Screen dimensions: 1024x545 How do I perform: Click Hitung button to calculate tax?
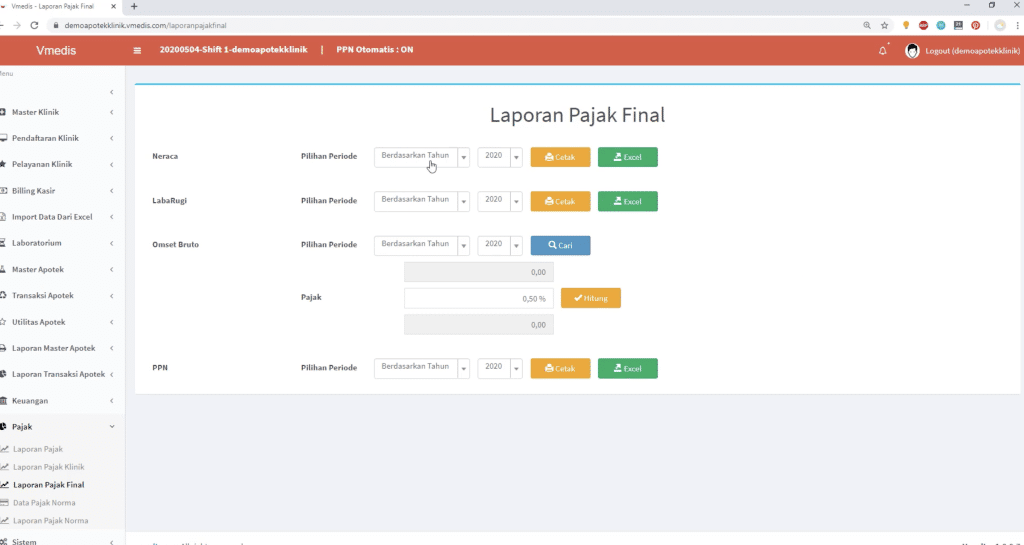[590, 298]
